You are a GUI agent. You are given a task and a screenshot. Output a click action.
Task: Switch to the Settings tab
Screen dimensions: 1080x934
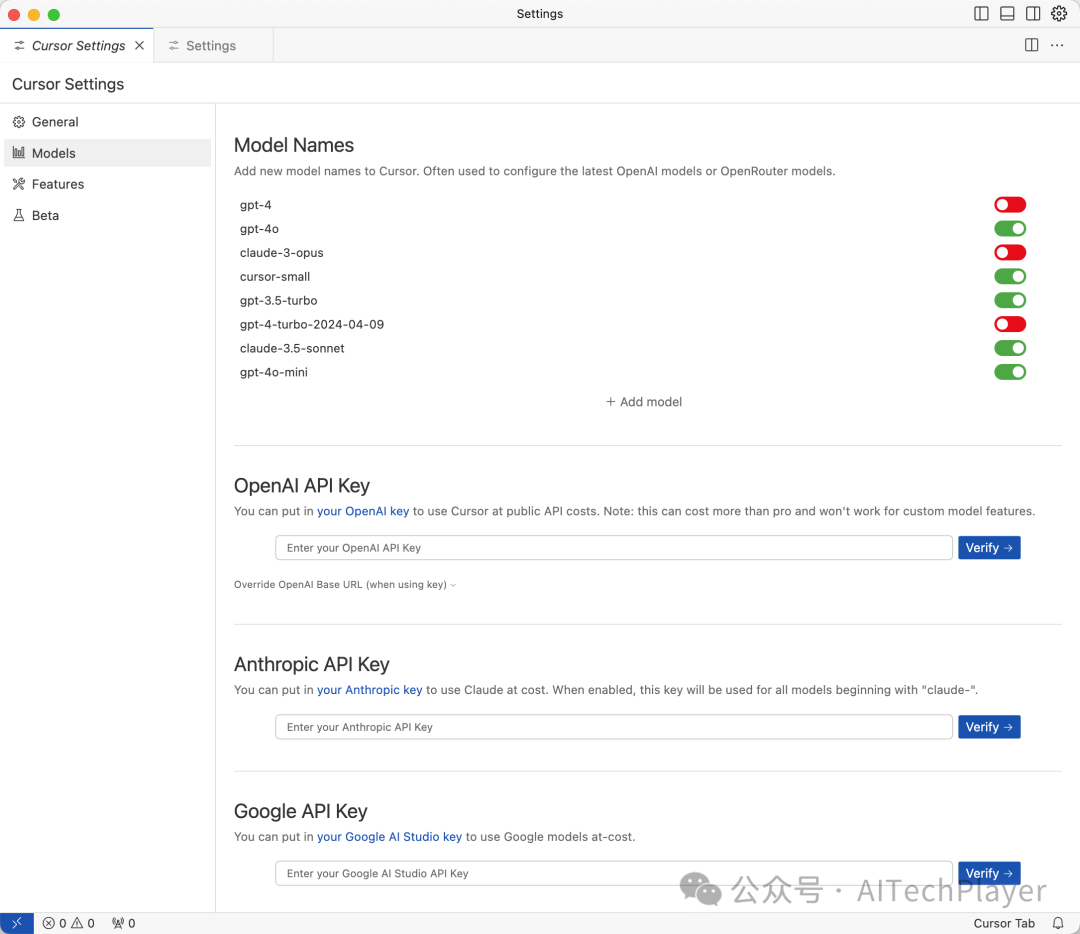tap(210, 46)
